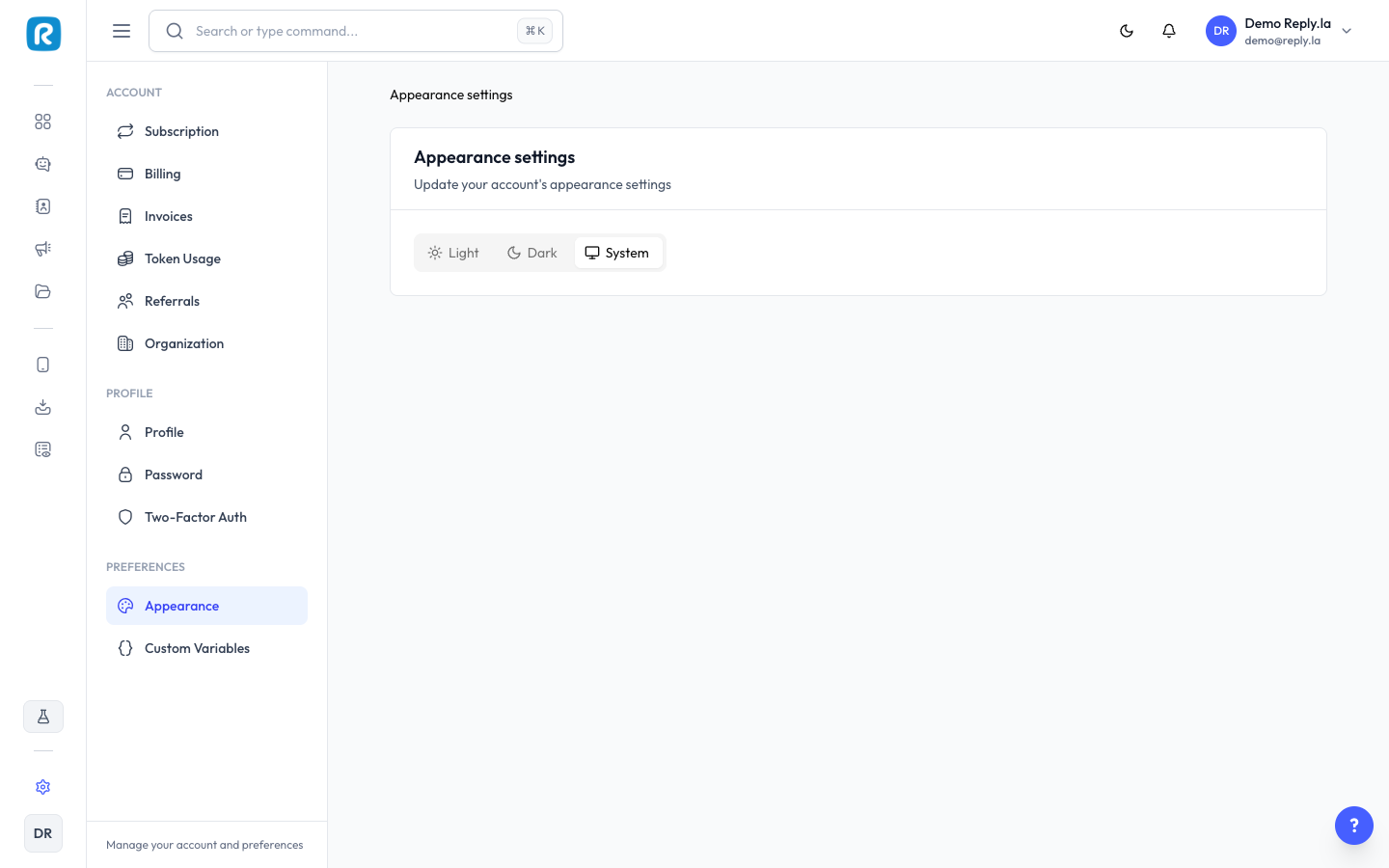Open the list view icon in left rail
The height and width of the screenshot is (868, 1389).
[x=43, y=449]
